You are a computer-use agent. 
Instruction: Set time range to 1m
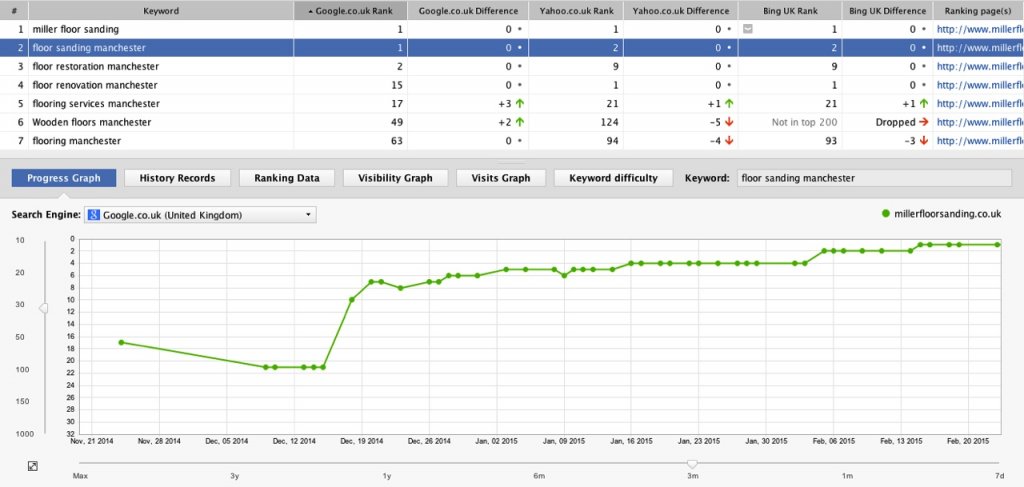847,476
